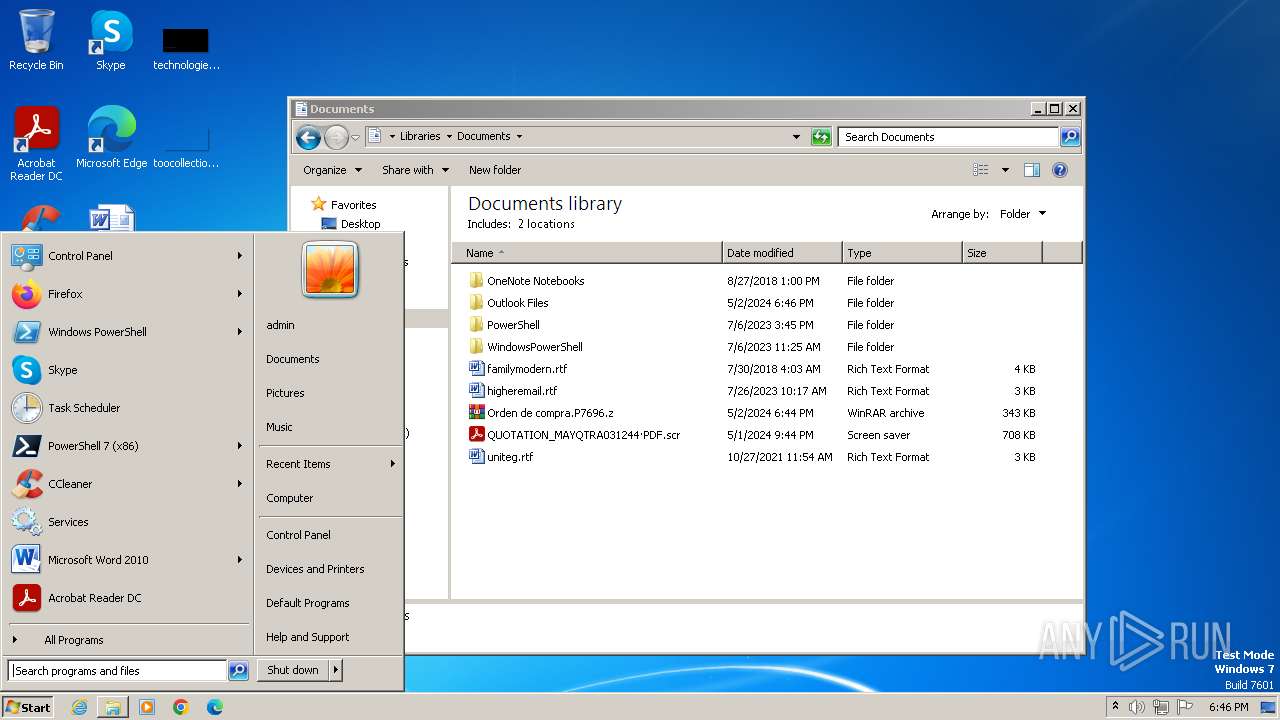
Task: Open Explorer help question mark icon
Action: tap(1060, 170)
